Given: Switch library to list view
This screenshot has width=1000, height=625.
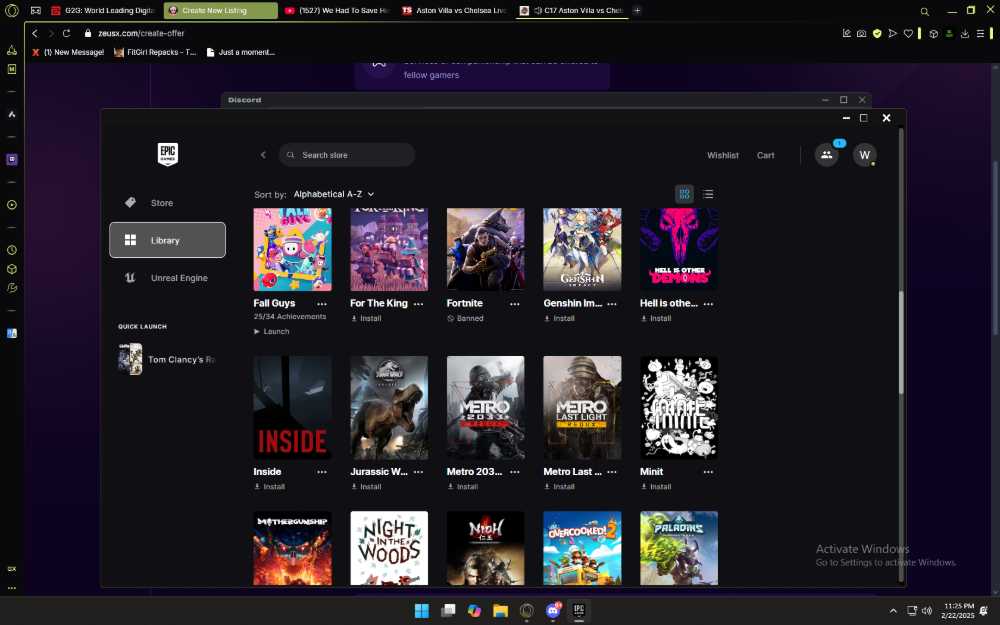Looking at the screenshot, I should click(708, 194).
